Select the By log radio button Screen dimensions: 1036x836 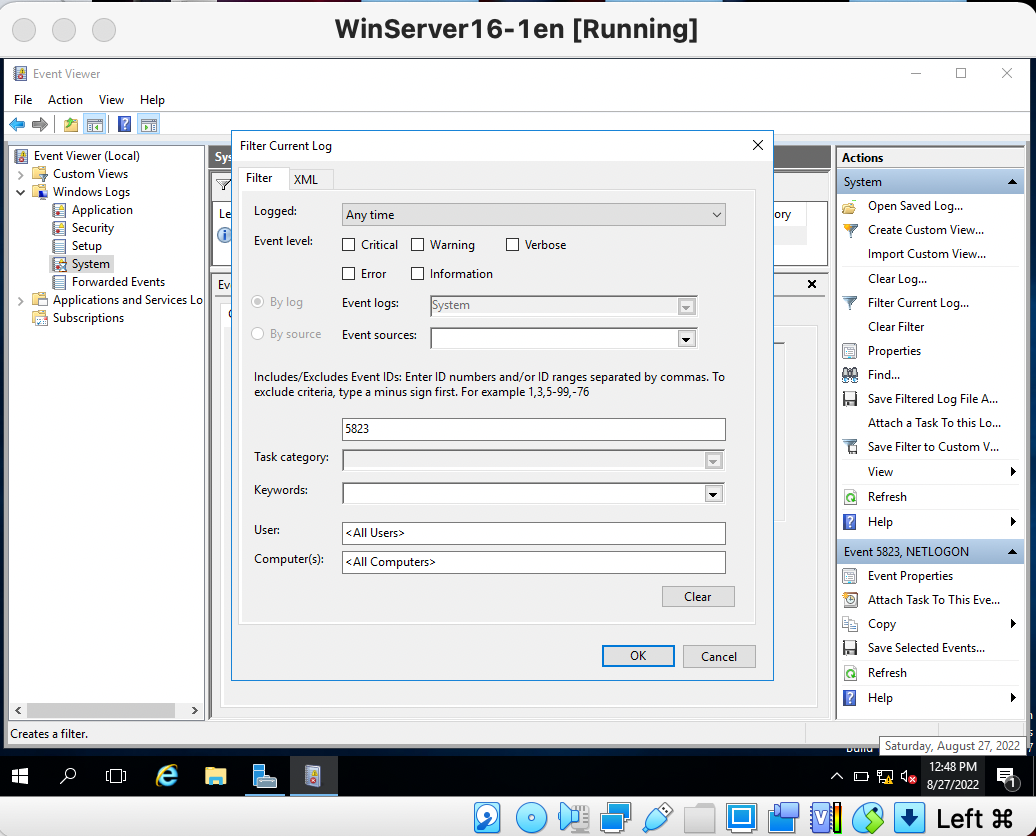[x=258, y=302]
